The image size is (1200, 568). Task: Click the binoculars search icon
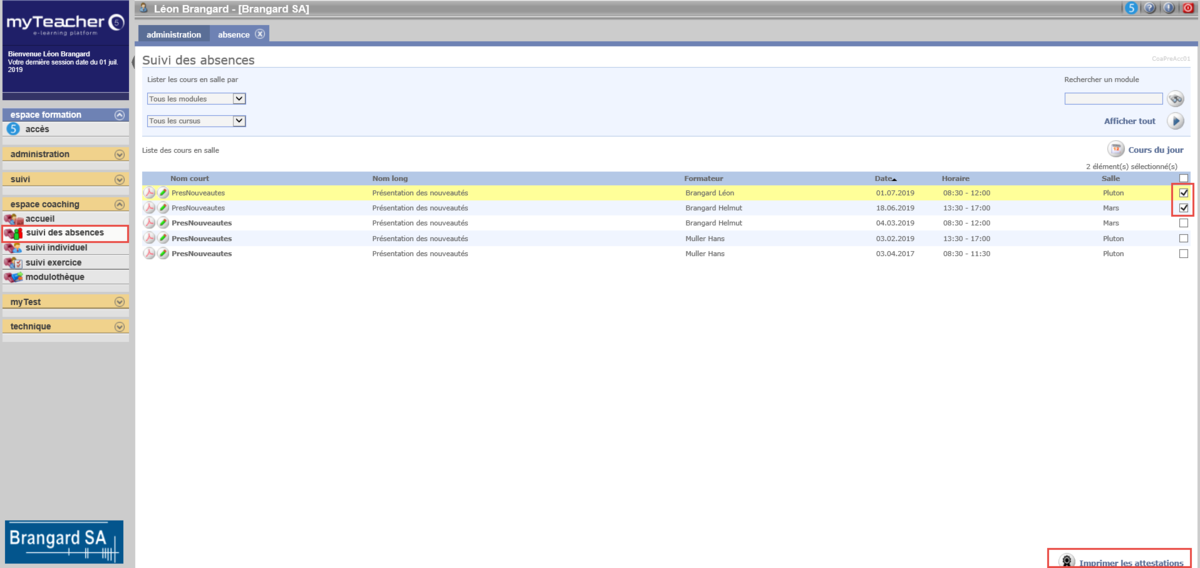click(x=1175, y=98)
